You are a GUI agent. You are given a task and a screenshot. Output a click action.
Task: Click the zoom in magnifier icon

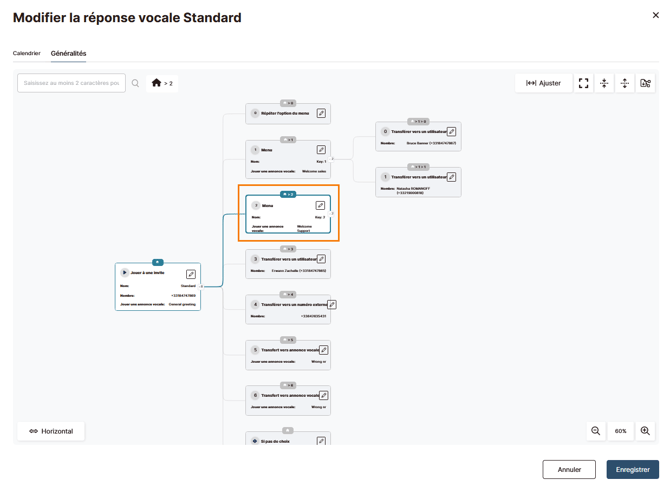[645, 431]
